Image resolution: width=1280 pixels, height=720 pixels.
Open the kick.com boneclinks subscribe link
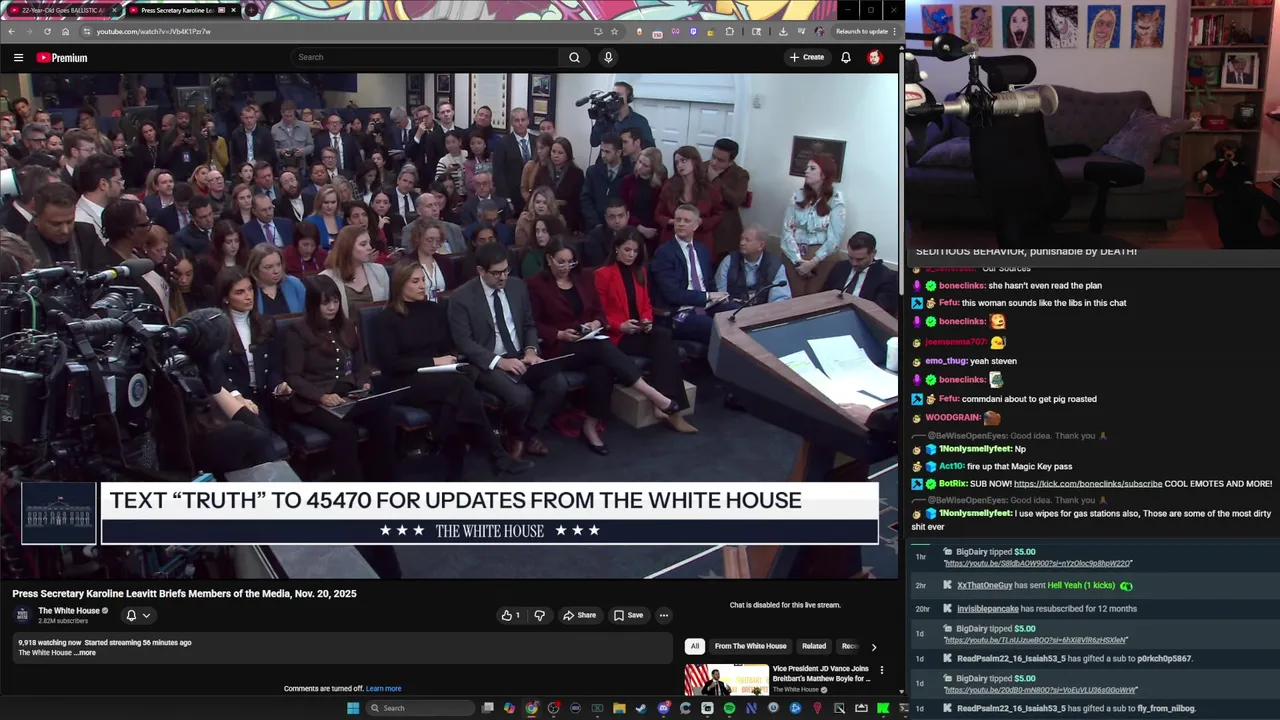1088,484
